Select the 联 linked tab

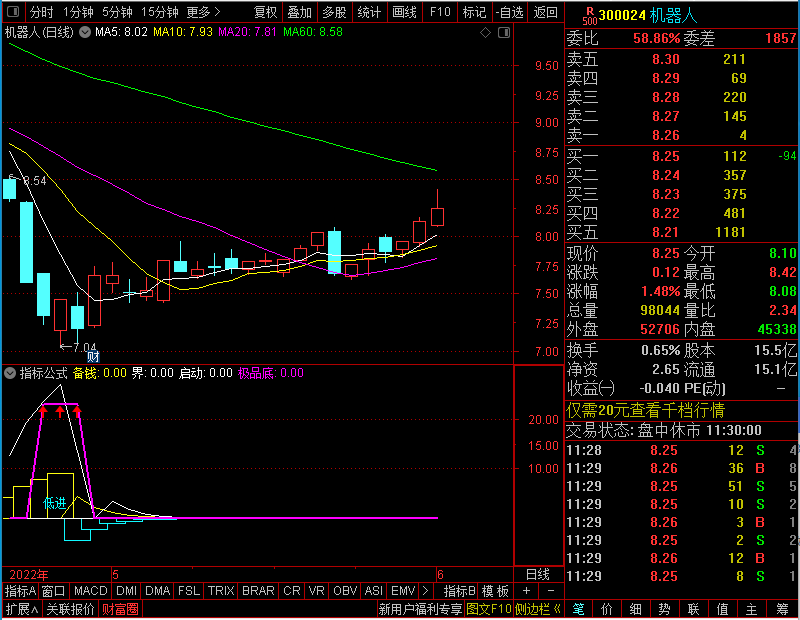[x=693, y=609]
